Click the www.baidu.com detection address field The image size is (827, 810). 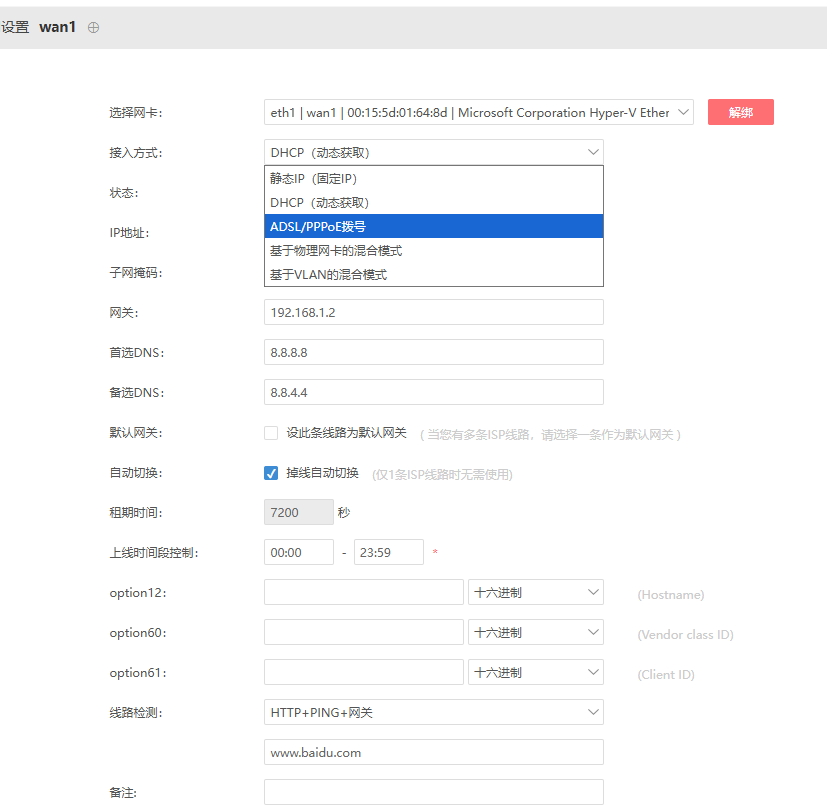pos(434,753)
